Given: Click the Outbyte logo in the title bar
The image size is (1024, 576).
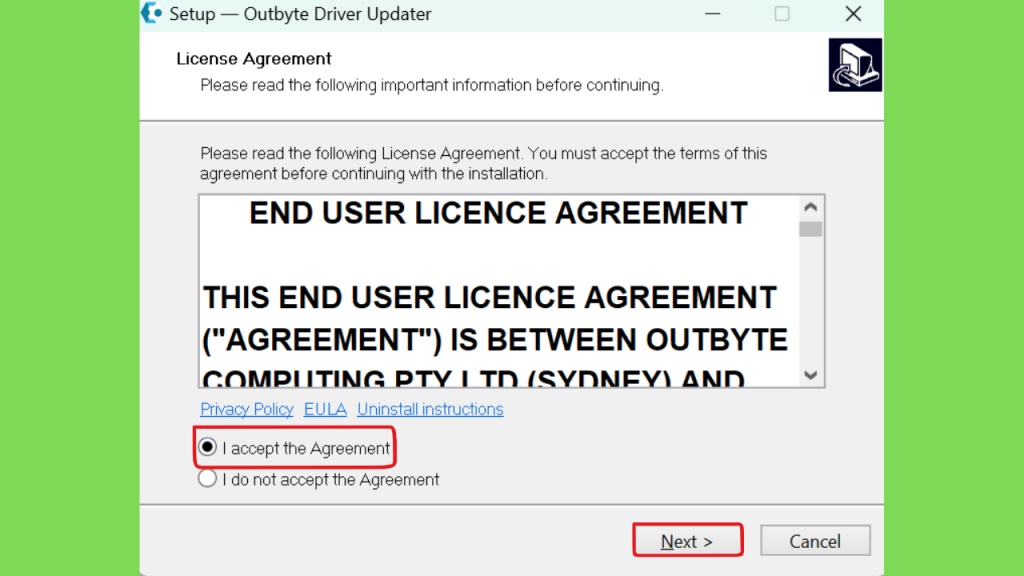Looking at the screenshot, I should tap(152, 13).
